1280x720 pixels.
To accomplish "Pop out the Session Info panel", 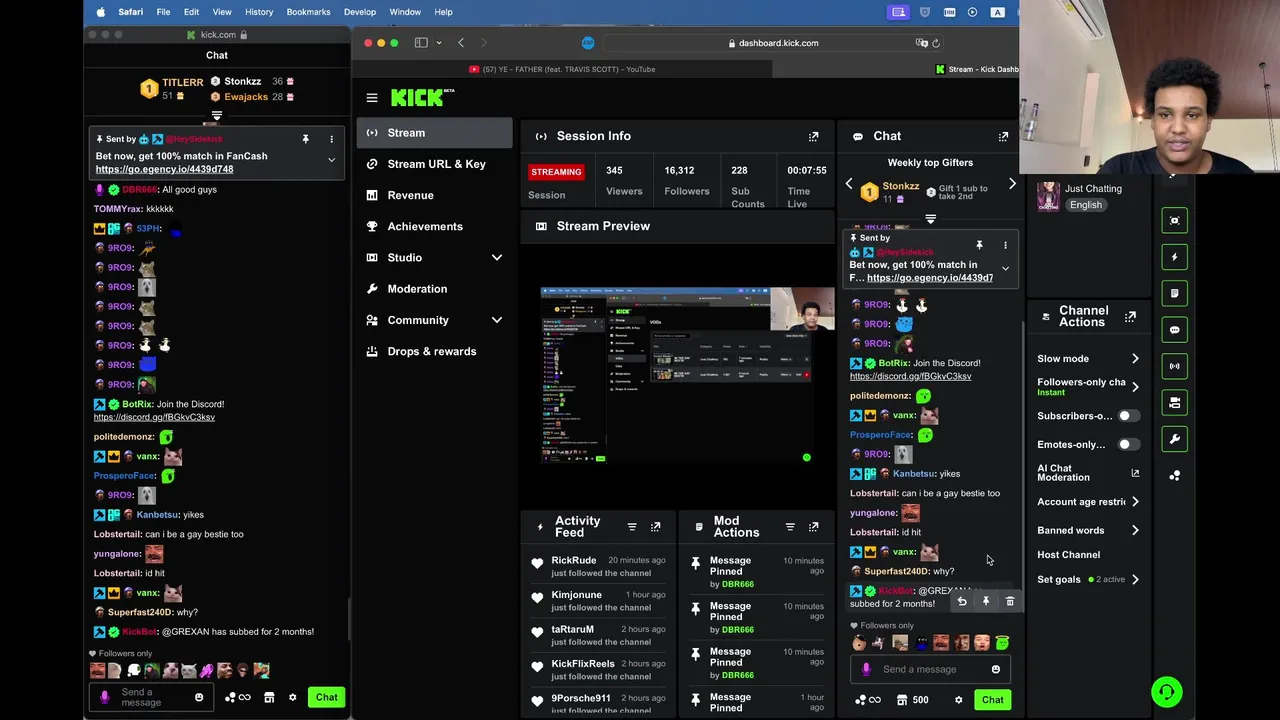I will click(x=813, y=136).
